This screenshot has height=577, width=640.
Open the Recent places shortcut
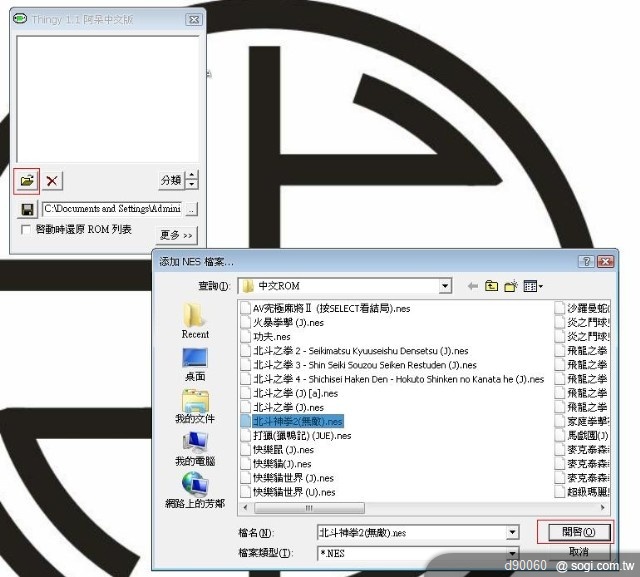point(195,321)
